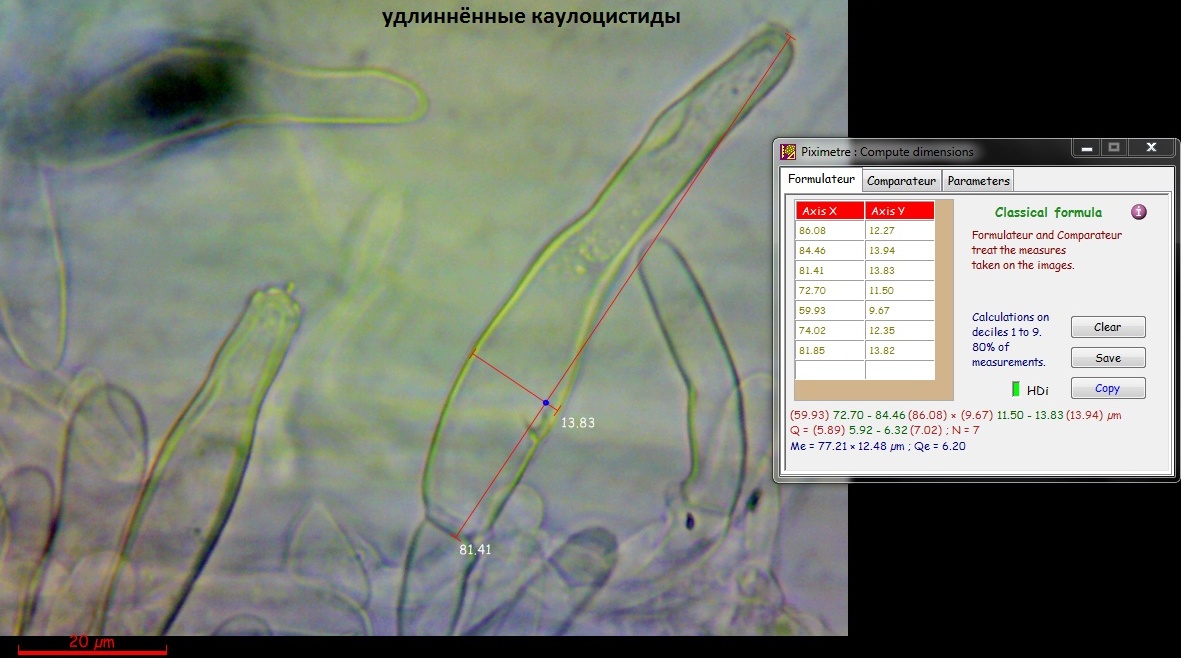The width and height of the screenshot is (1181, 658).
Task: Click the Axis Y column header
Action: tap(899, 211)
